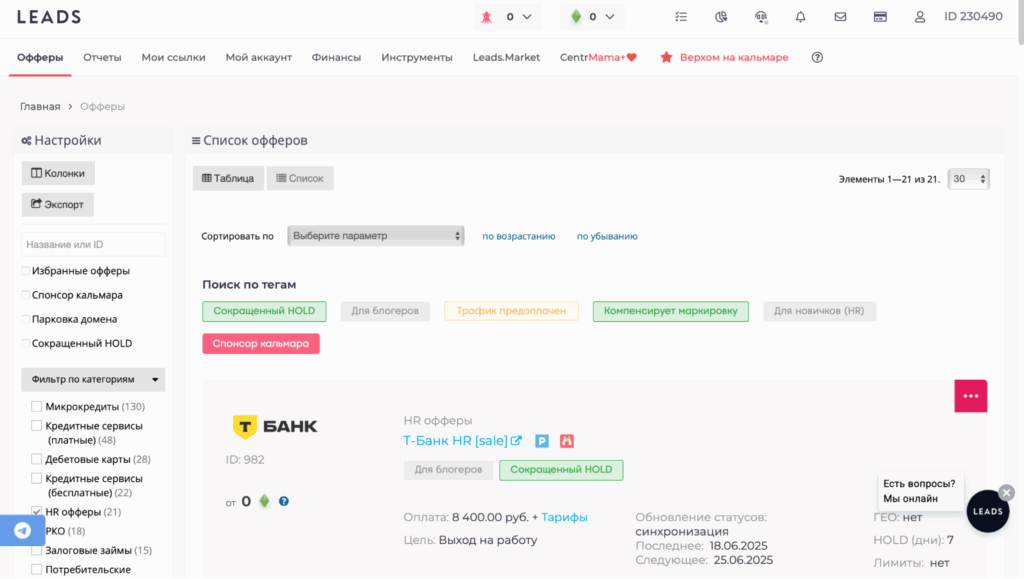Open the Тарифы link in the offer
The width and height of the screenshot is (1024, 579).
[x=565, y=517]
